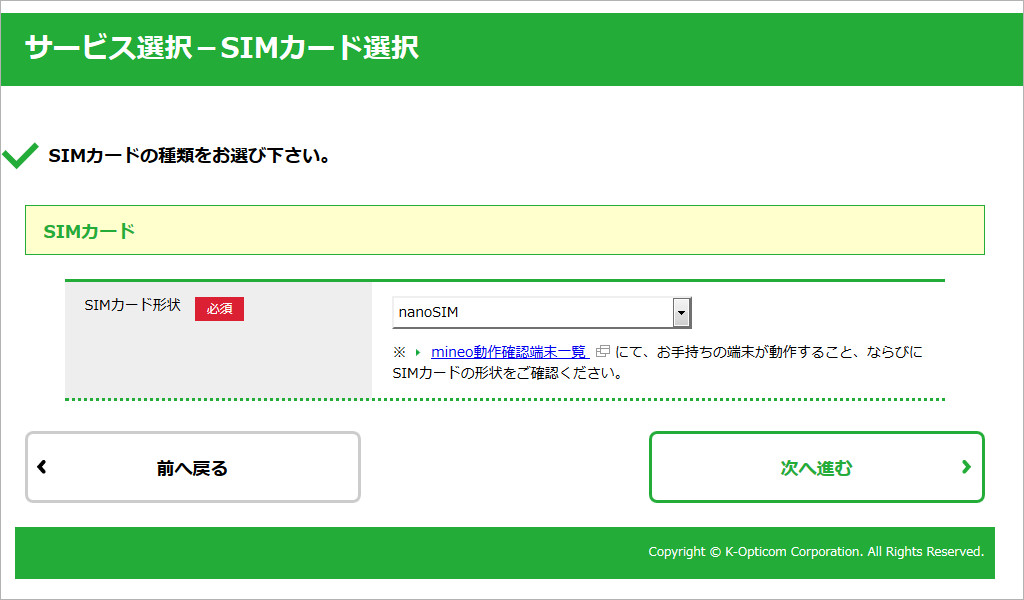The height and width of the screenshot is (600, 1024).
Task: Click the SIMカードの種類をお選び下さい heading
Action: (189, 156)
